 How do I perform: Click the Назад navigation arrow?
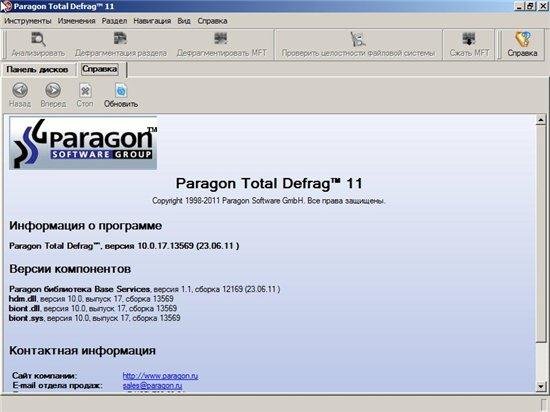(20, 90)
